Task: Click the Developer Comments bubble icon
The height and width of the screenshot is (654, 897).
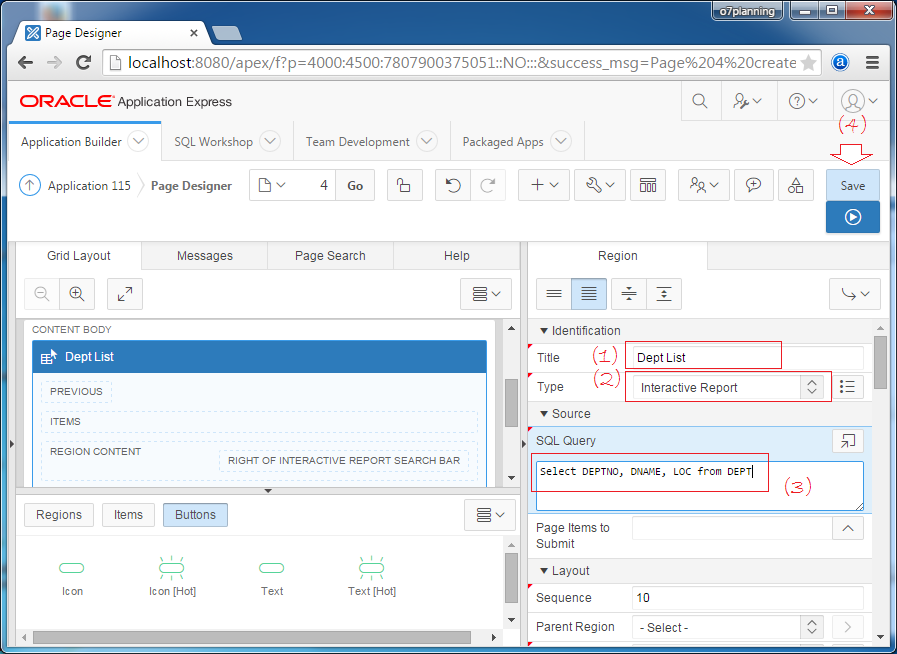Action: (753, 185)
